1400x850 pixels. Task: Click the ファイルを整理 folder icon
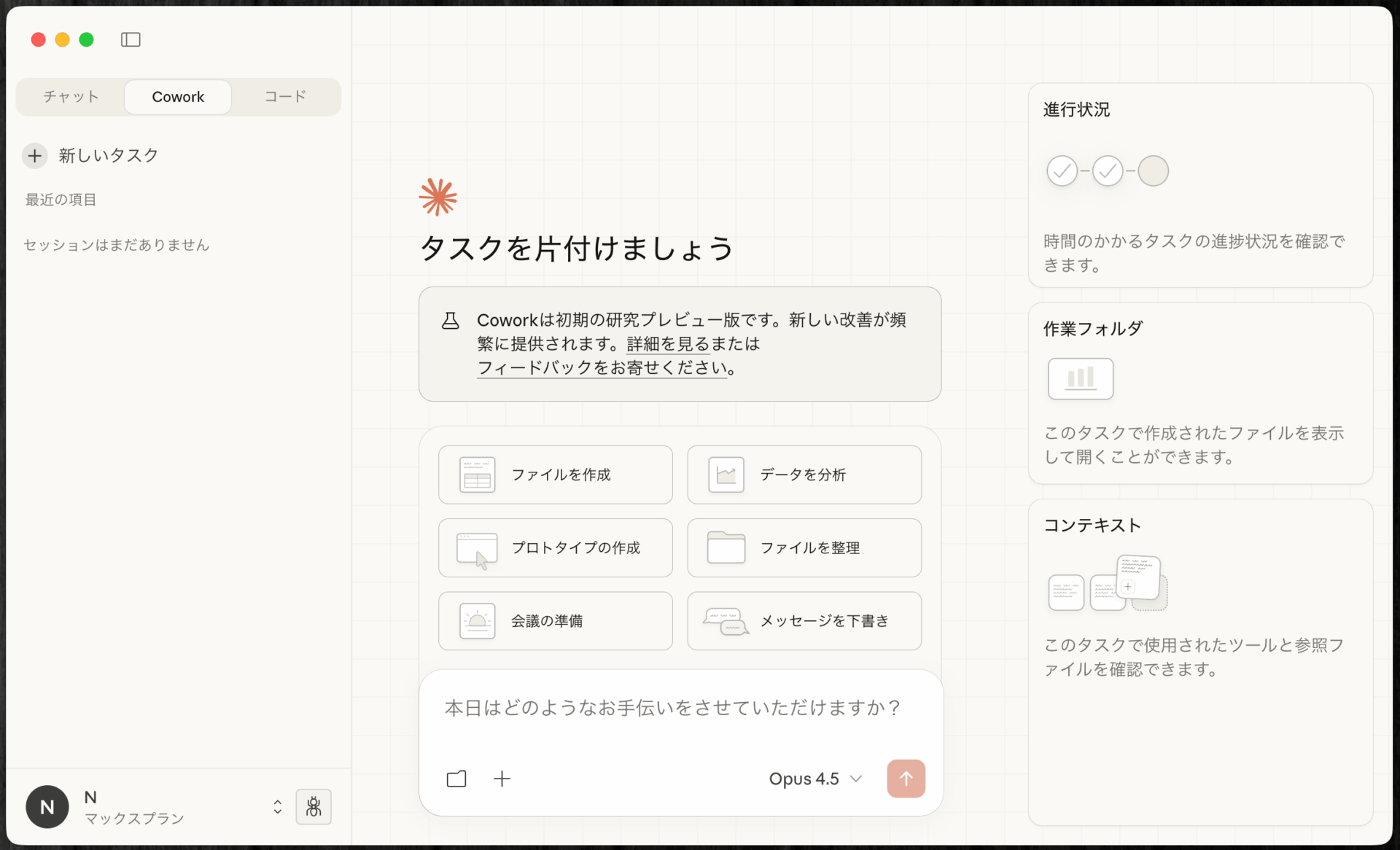coord(726,547)
